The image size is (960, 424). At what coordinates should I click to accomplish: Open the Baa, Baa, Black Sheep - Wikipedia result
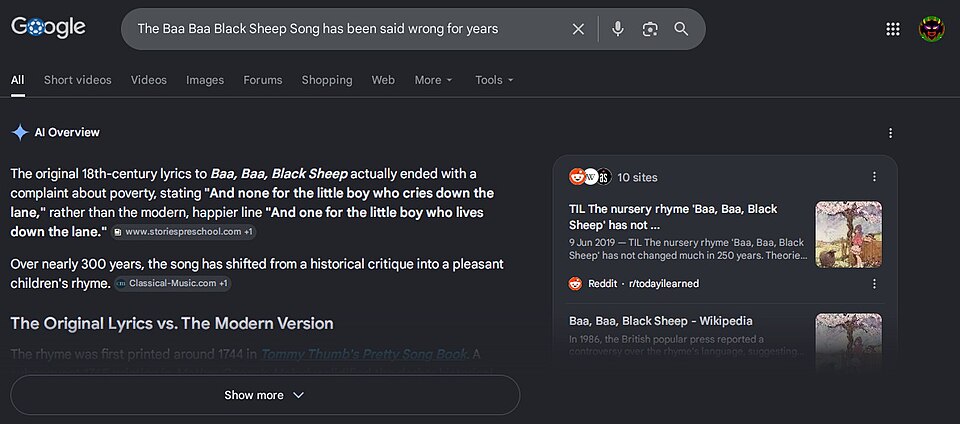[661, 321]
